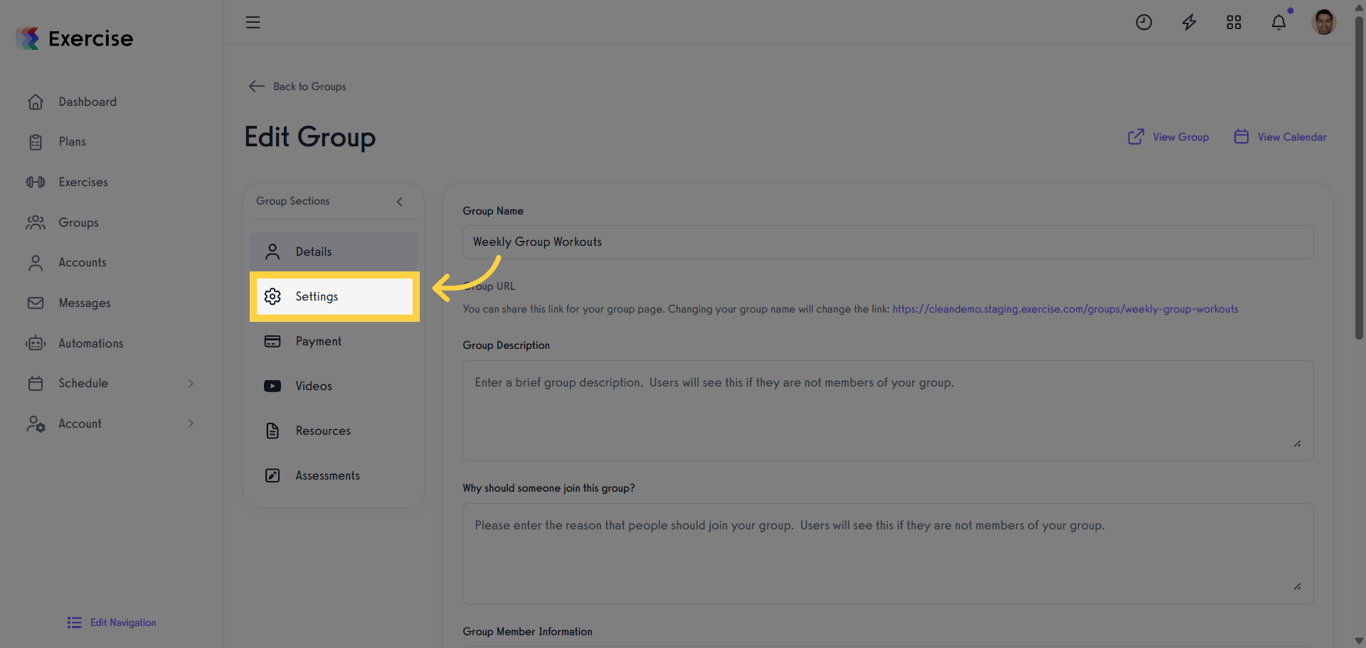Select the Videos group section
The width and height of the screenshot is (1366, 648).
pos(334,386)
